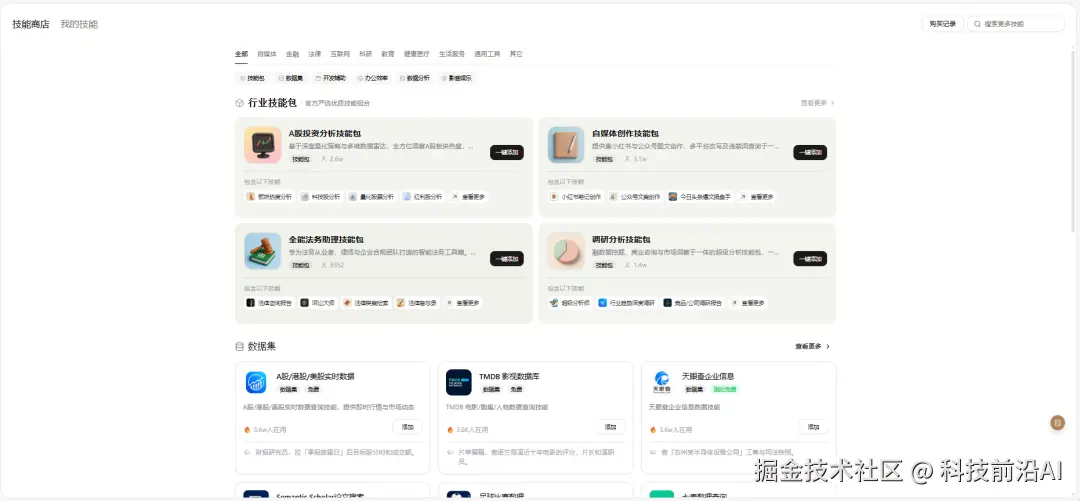Open the 今日头条 skill chip
Image resolution: width=1080 pixels, height=501 pixels.
(700, 196)
